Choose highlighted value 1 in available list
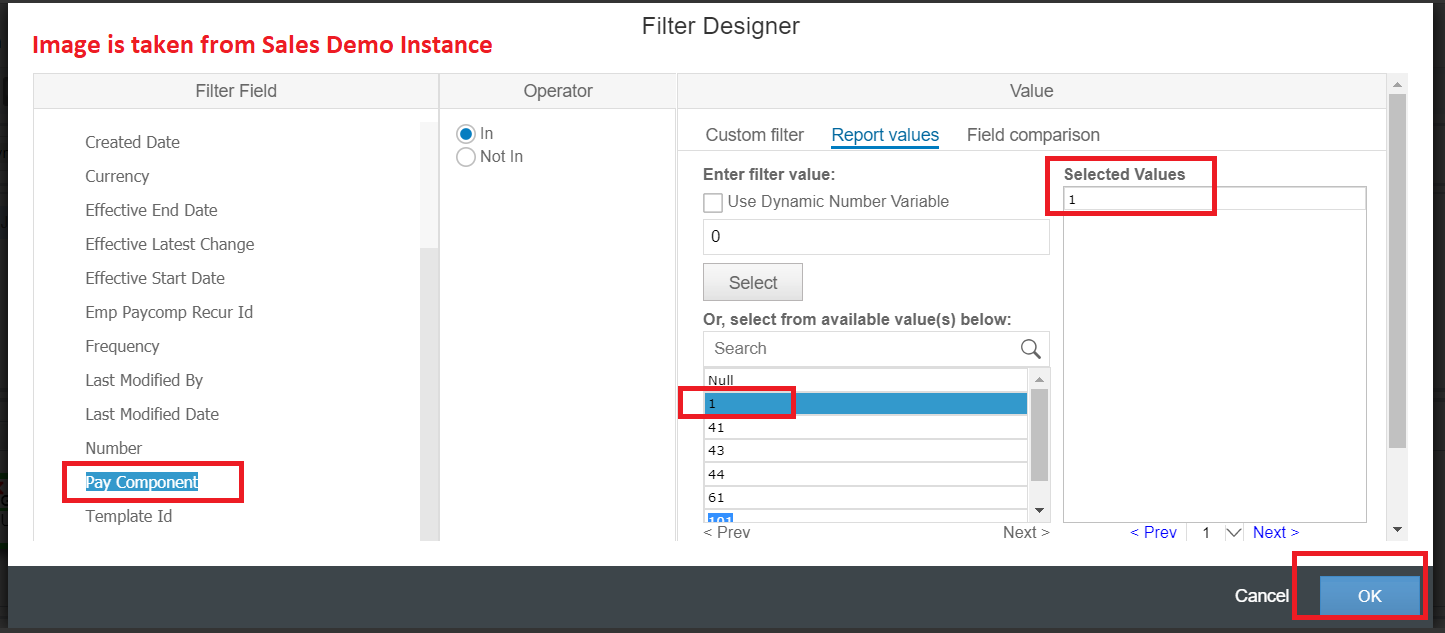This screenshot has width=1445, height=633. click(x=866, y=403)
